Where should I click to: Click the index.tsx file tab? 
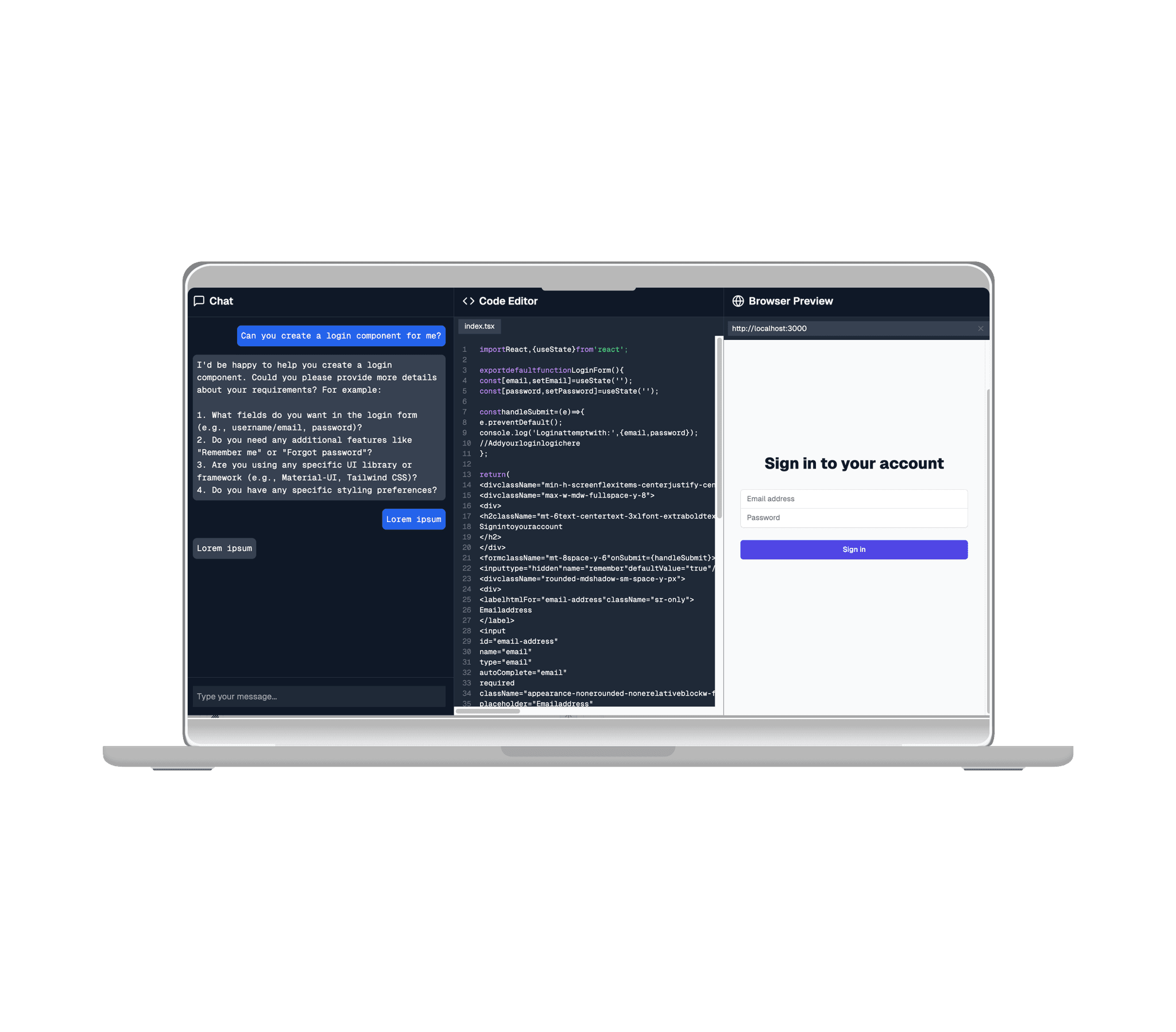click(480, 326)
